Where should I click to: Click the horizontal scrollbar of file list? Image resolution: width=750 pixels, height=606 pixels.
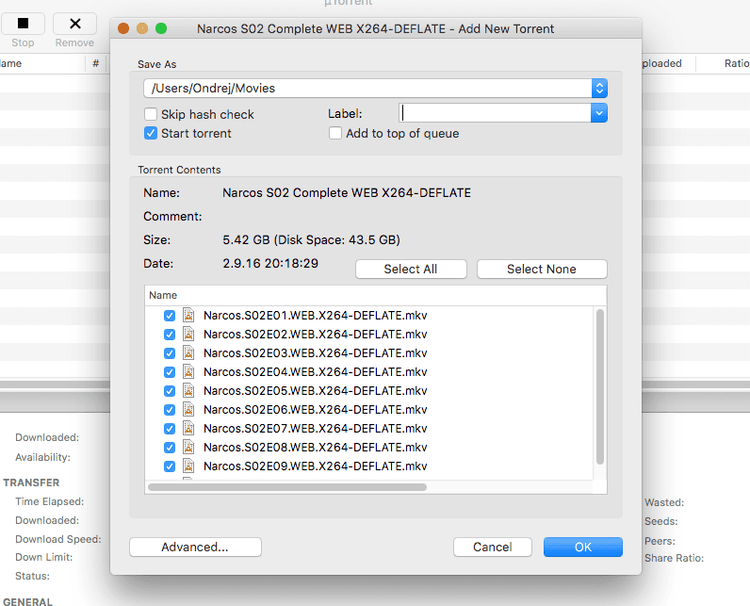click(287, 487)
